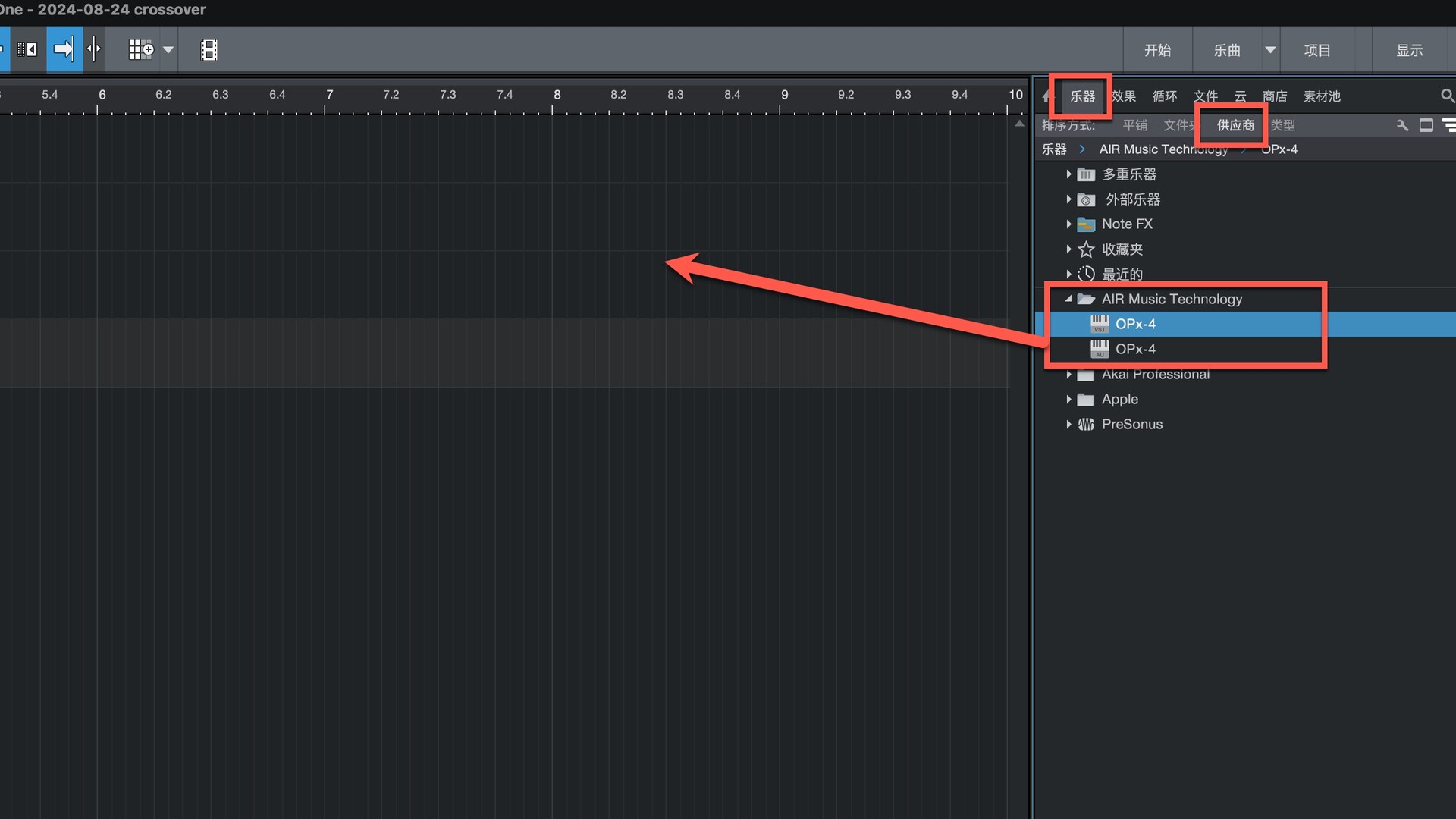This screenshot has height=819, width=1456.
Task: Switch to the 效果 browser tab
Action: 1124,96
